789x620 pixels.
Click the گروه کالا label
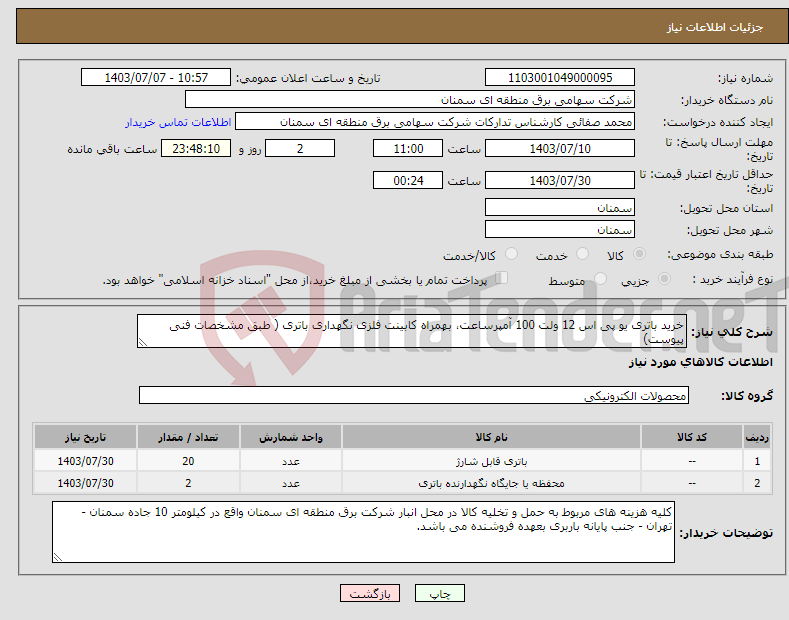click(747, 396)
